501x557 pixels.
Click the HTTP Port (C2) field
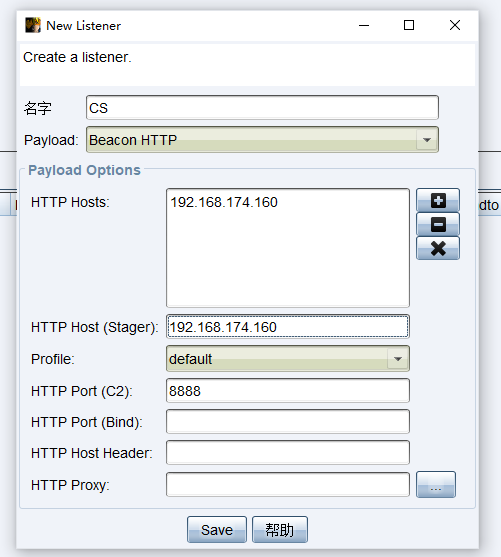tap(288, 391)
